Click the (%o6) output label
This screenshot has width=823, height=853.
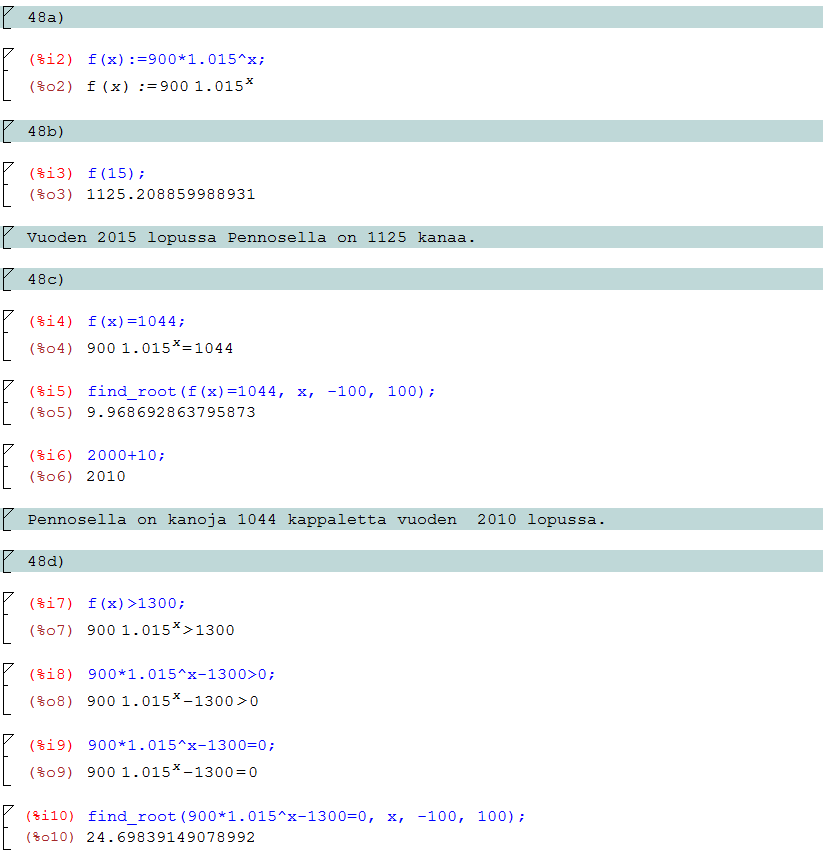point(51,477)
